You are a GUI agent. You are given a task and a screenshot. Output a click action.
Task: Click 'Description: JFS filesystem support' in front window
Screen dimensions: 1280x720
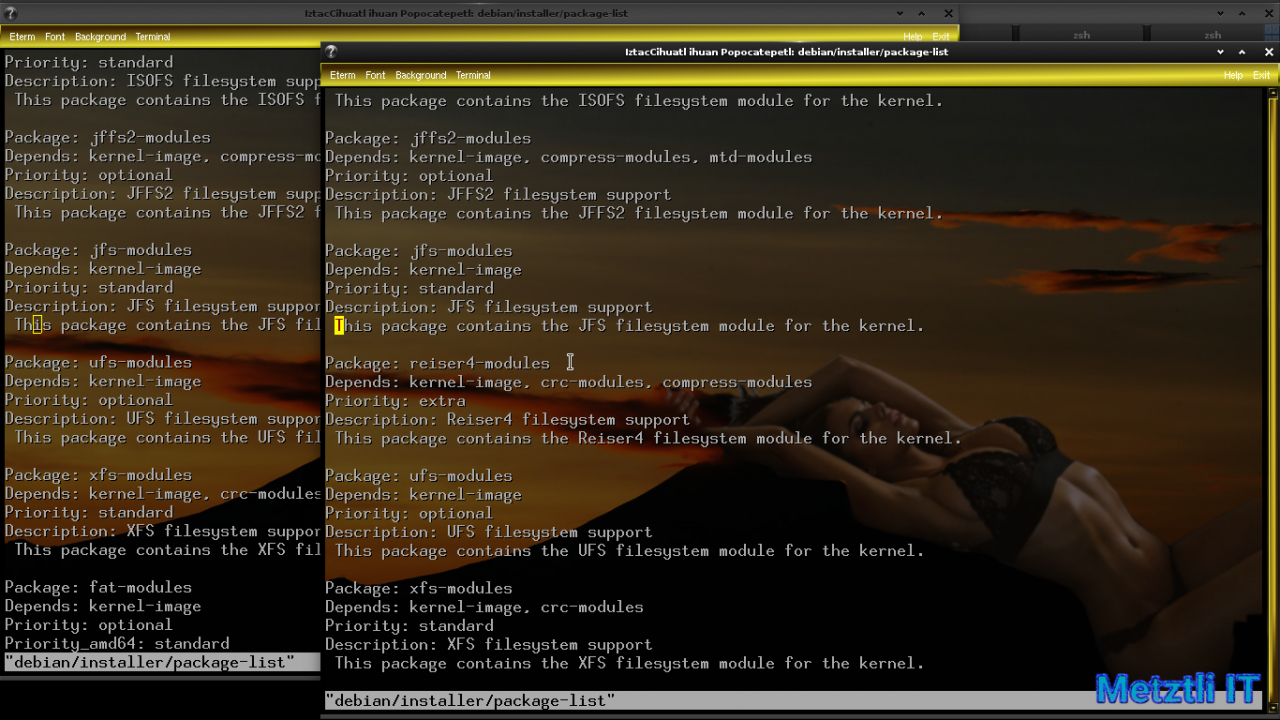pyautogui.click(x=488, y=307)
